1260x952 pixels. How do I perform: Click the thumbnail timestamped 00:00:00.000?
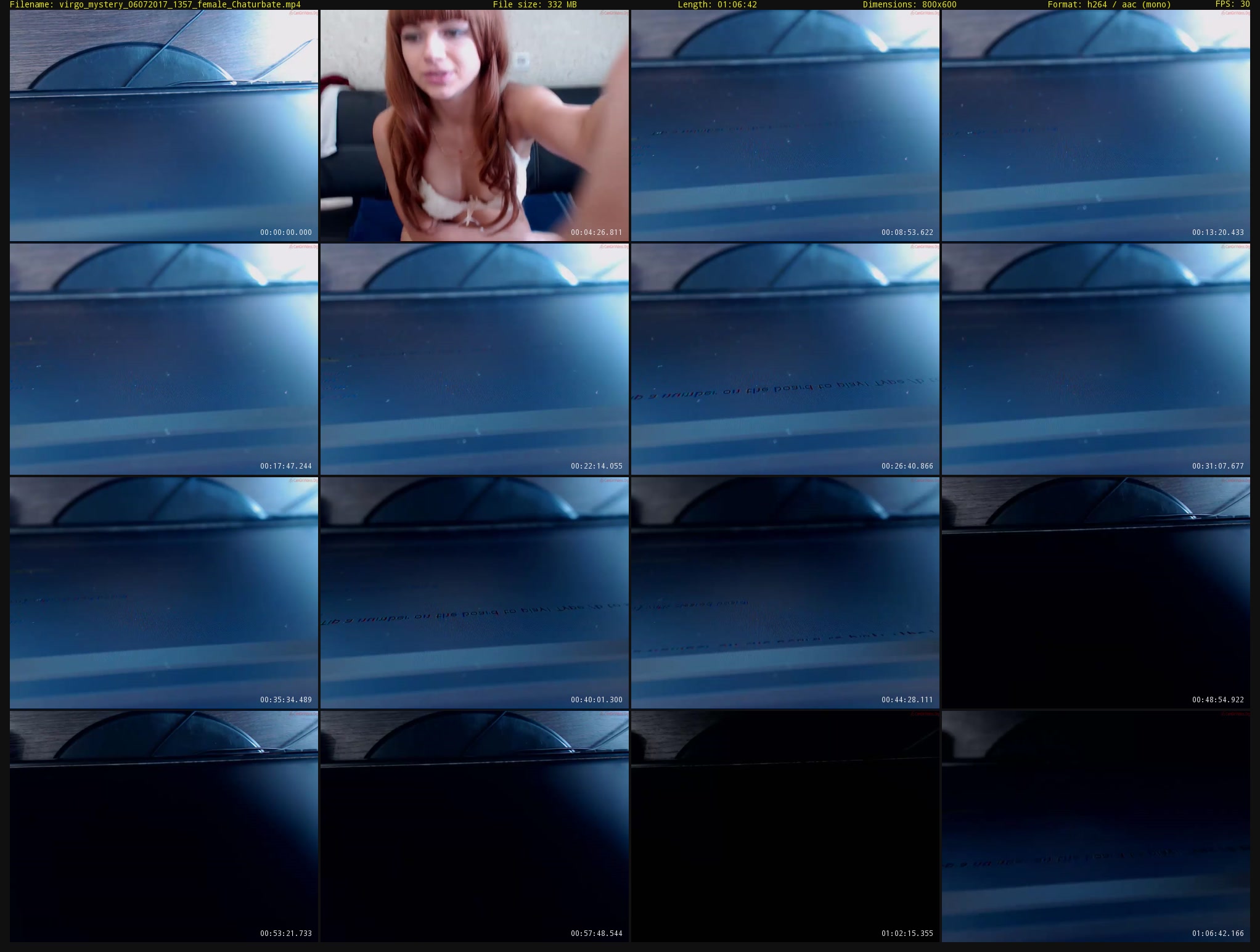coord(164,125)
